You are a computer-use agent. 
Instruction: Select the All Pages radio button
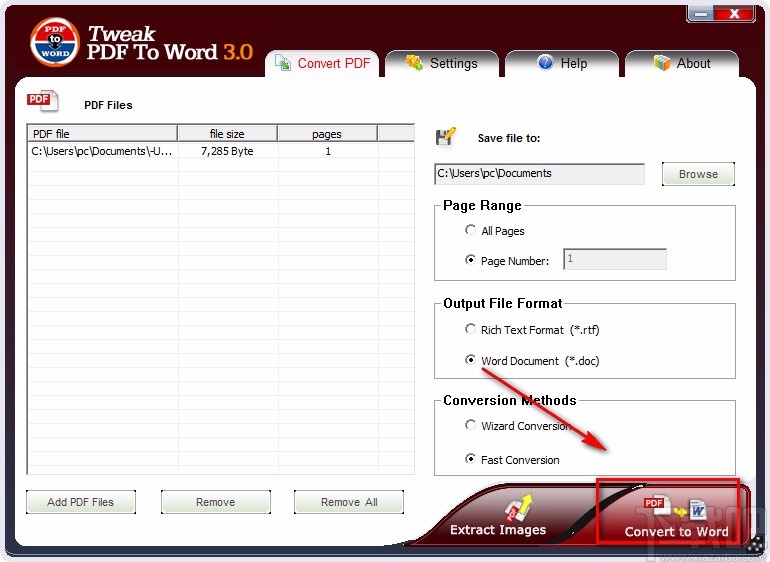click(470, 230)
